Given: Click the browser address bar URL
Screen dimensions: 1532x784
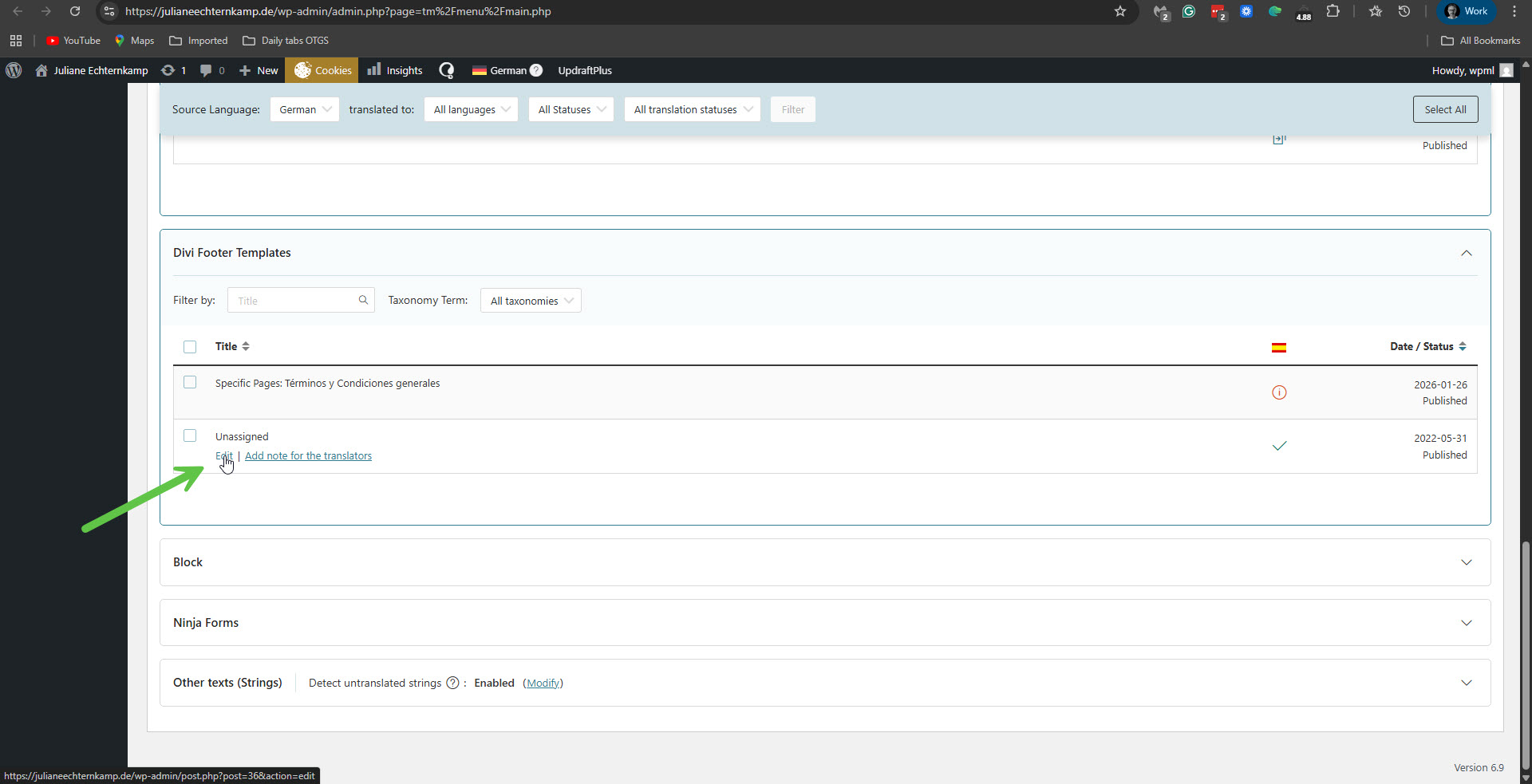Looking at the screenshot, I should pyautogui.click(x=338, y=11).
